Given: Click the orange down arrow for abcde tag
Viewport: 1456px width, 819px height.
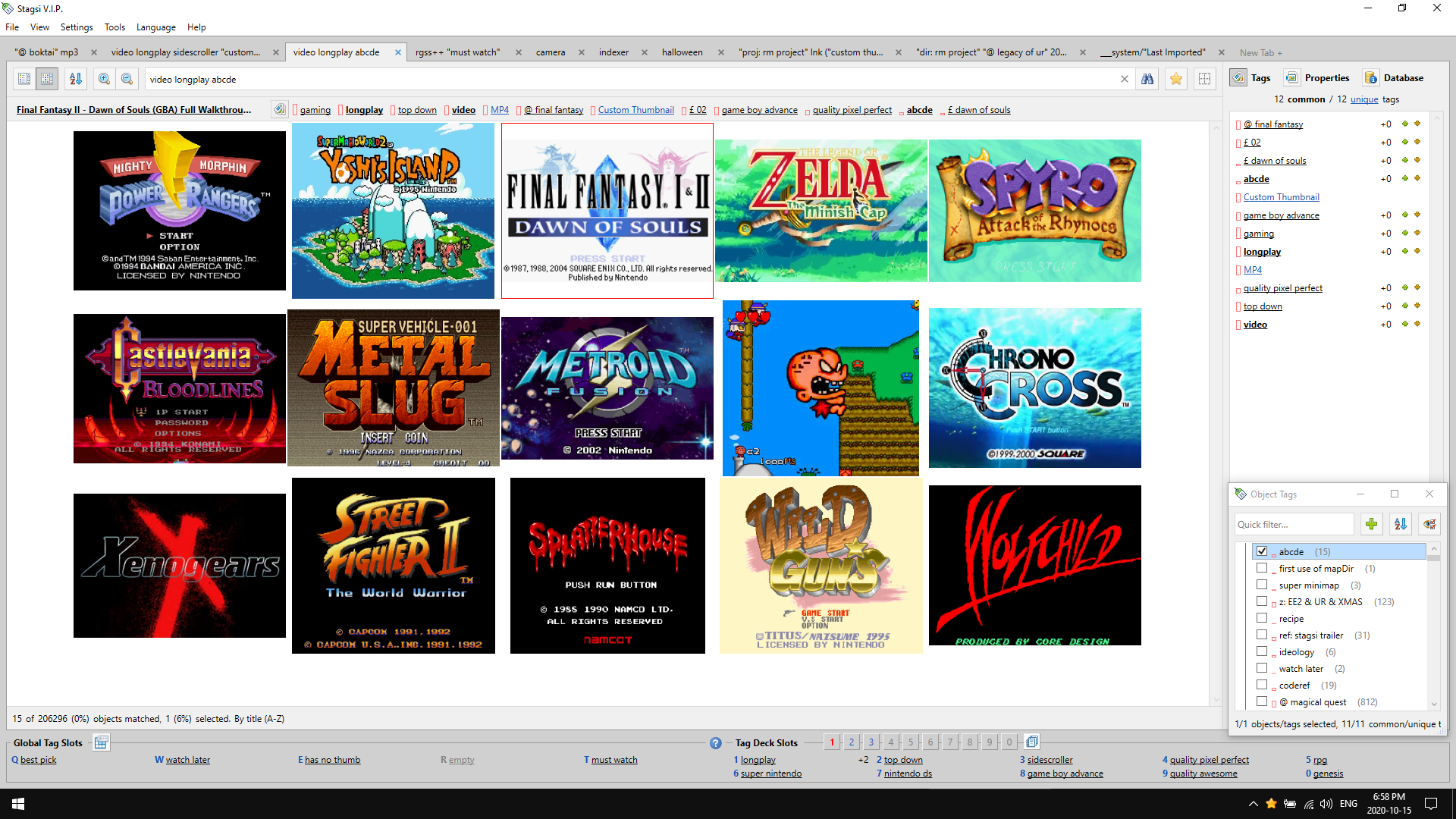Looking at the screenshot, I should 1417,178.
